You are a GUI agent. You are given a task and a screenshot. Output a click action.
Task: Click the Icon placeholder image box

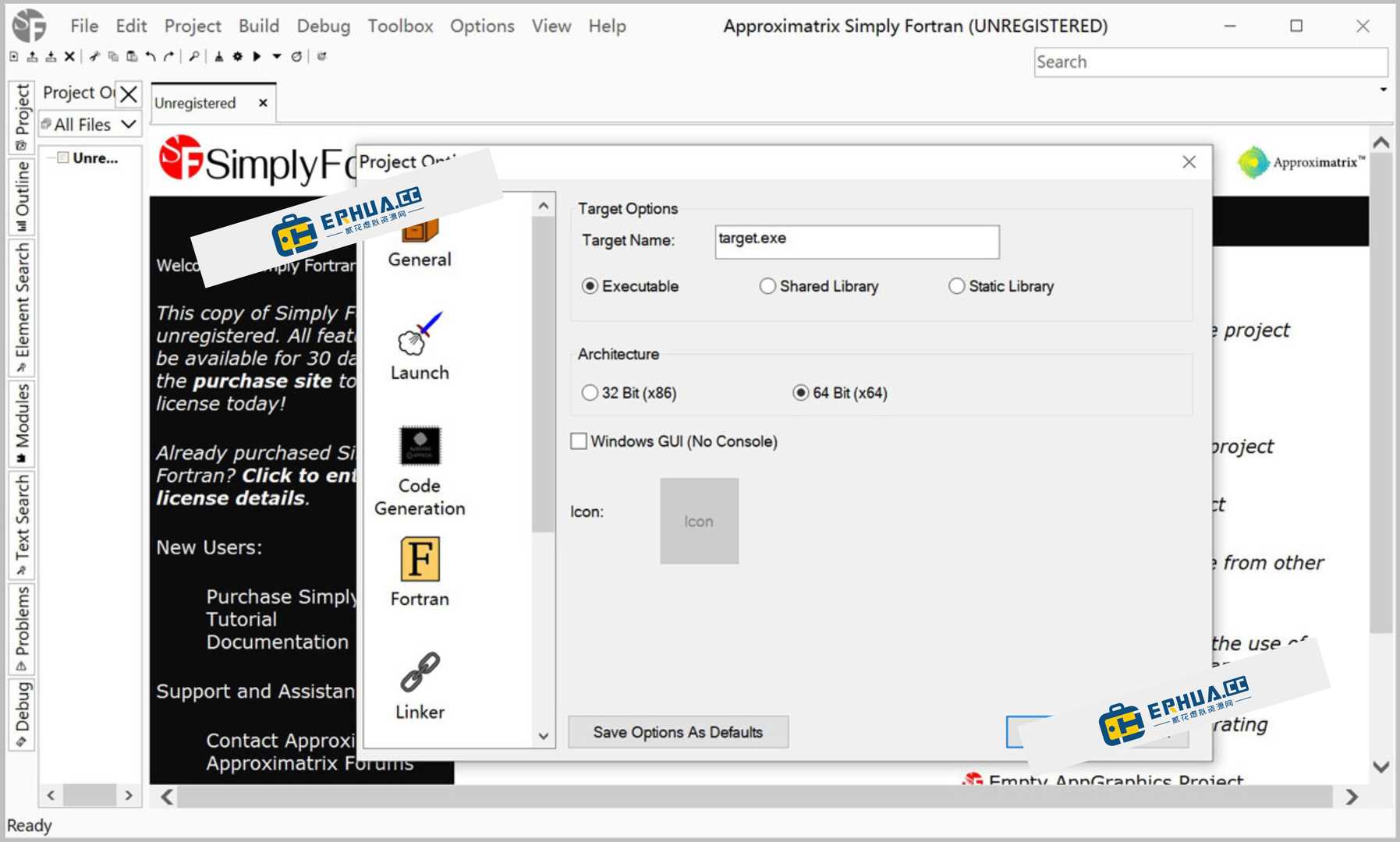699,521
